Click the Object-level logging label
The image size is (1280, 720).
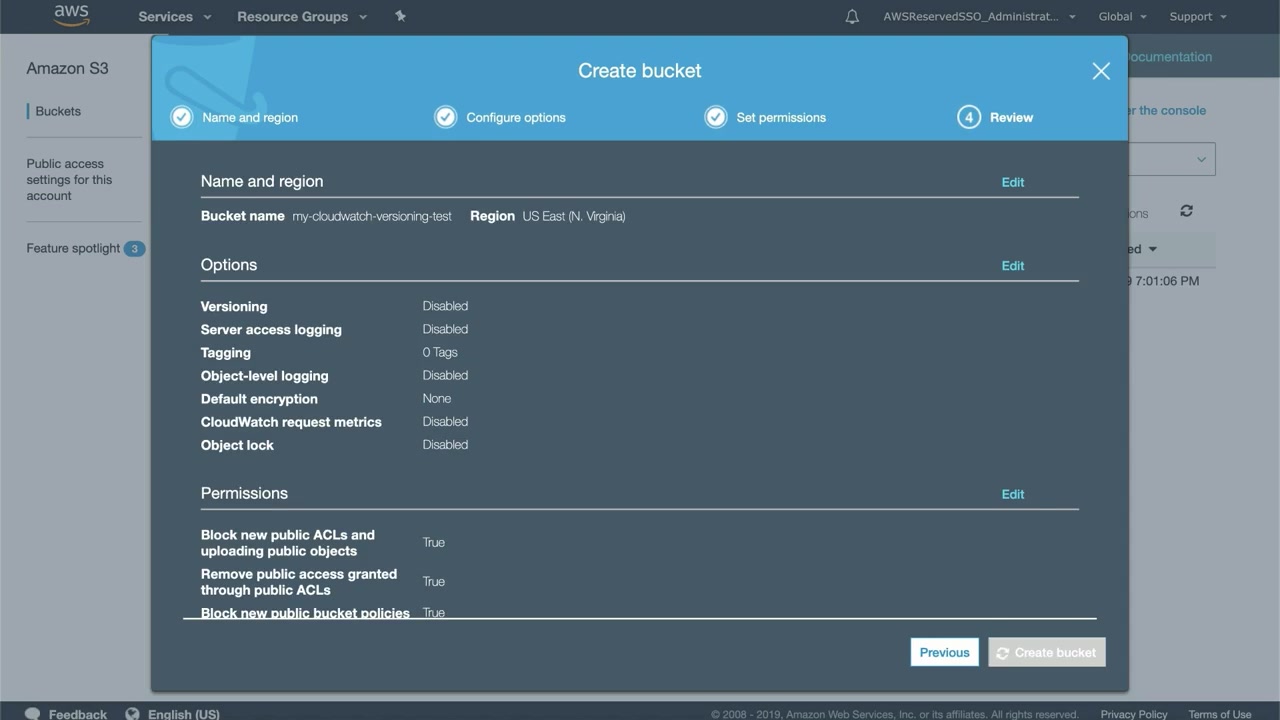(264, 376)
